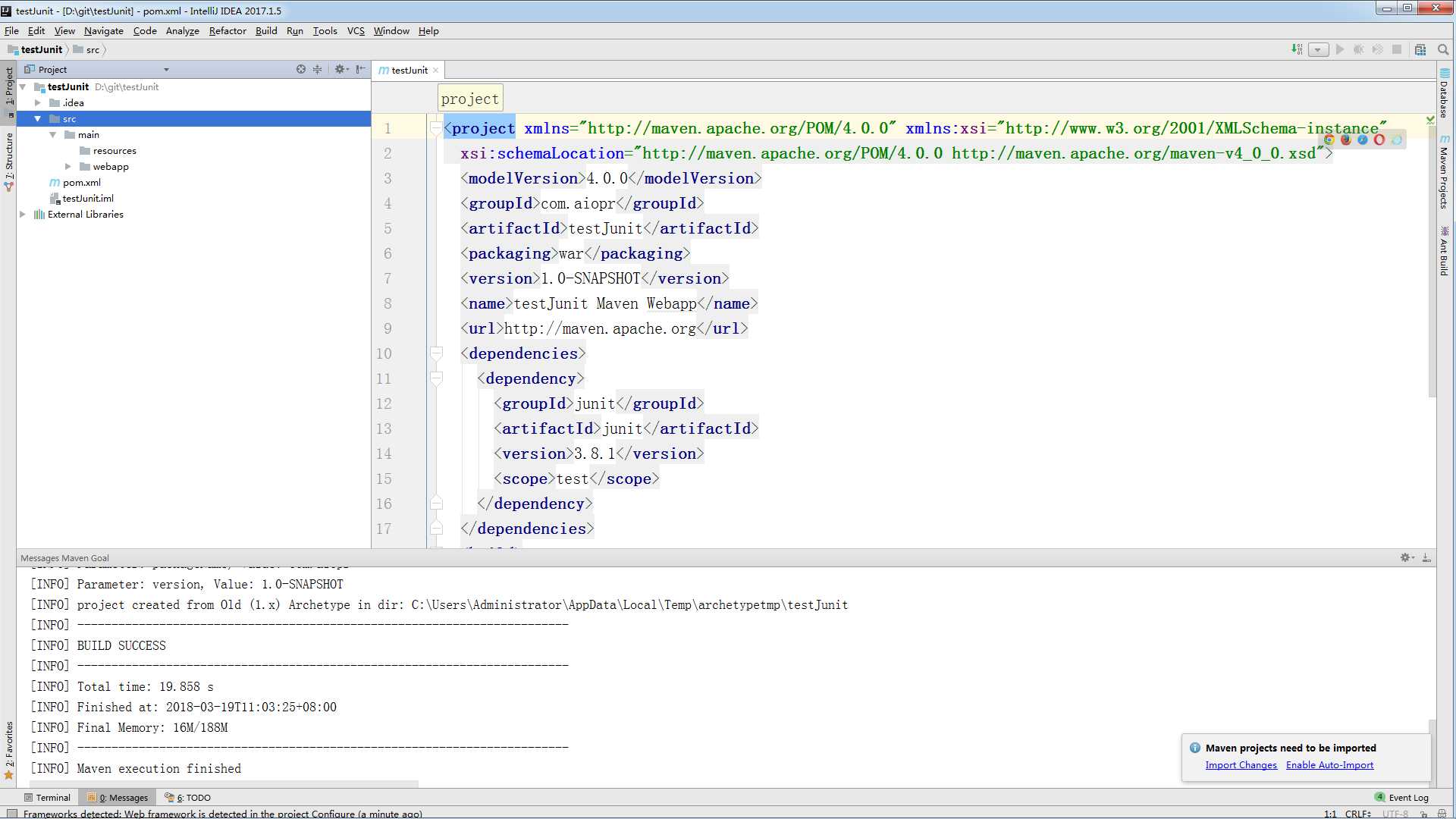Open in Opera browser icon
The height and width of the screenshot is (819, 1456).
(x=1379, y=140)
